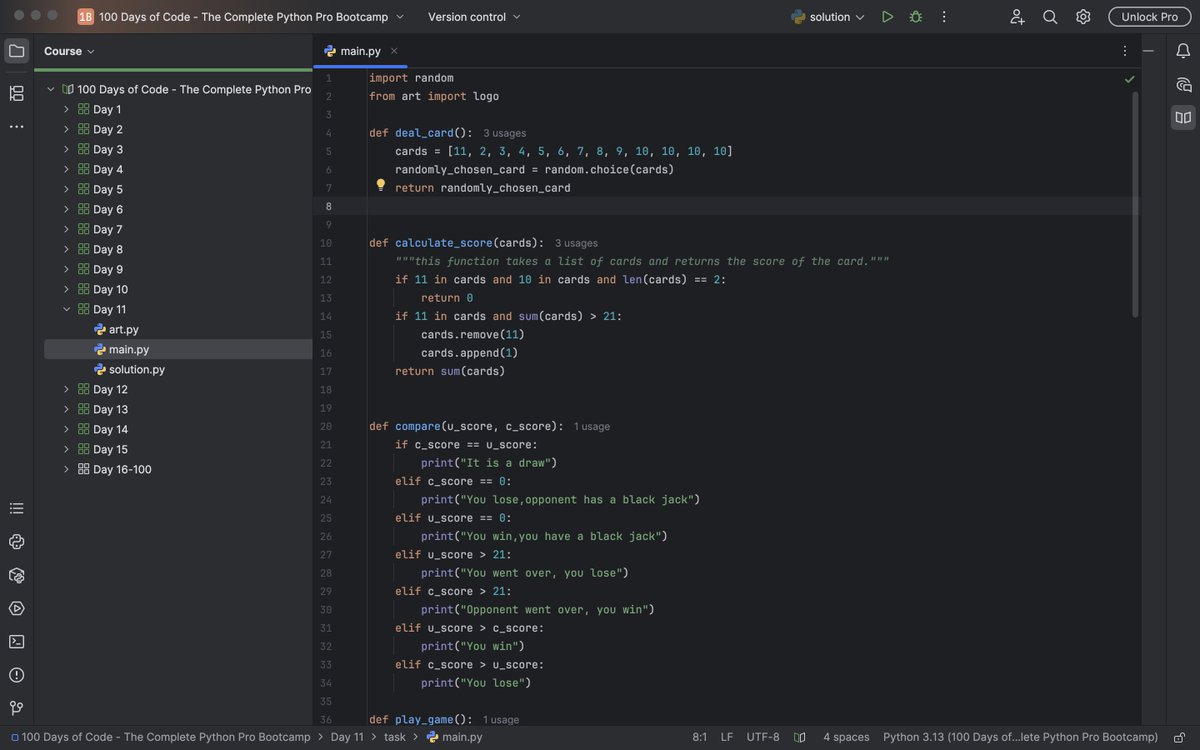Click the Unlock Pro button
This screenshot has height=750, width=1200.
(x=1149, y=17)
